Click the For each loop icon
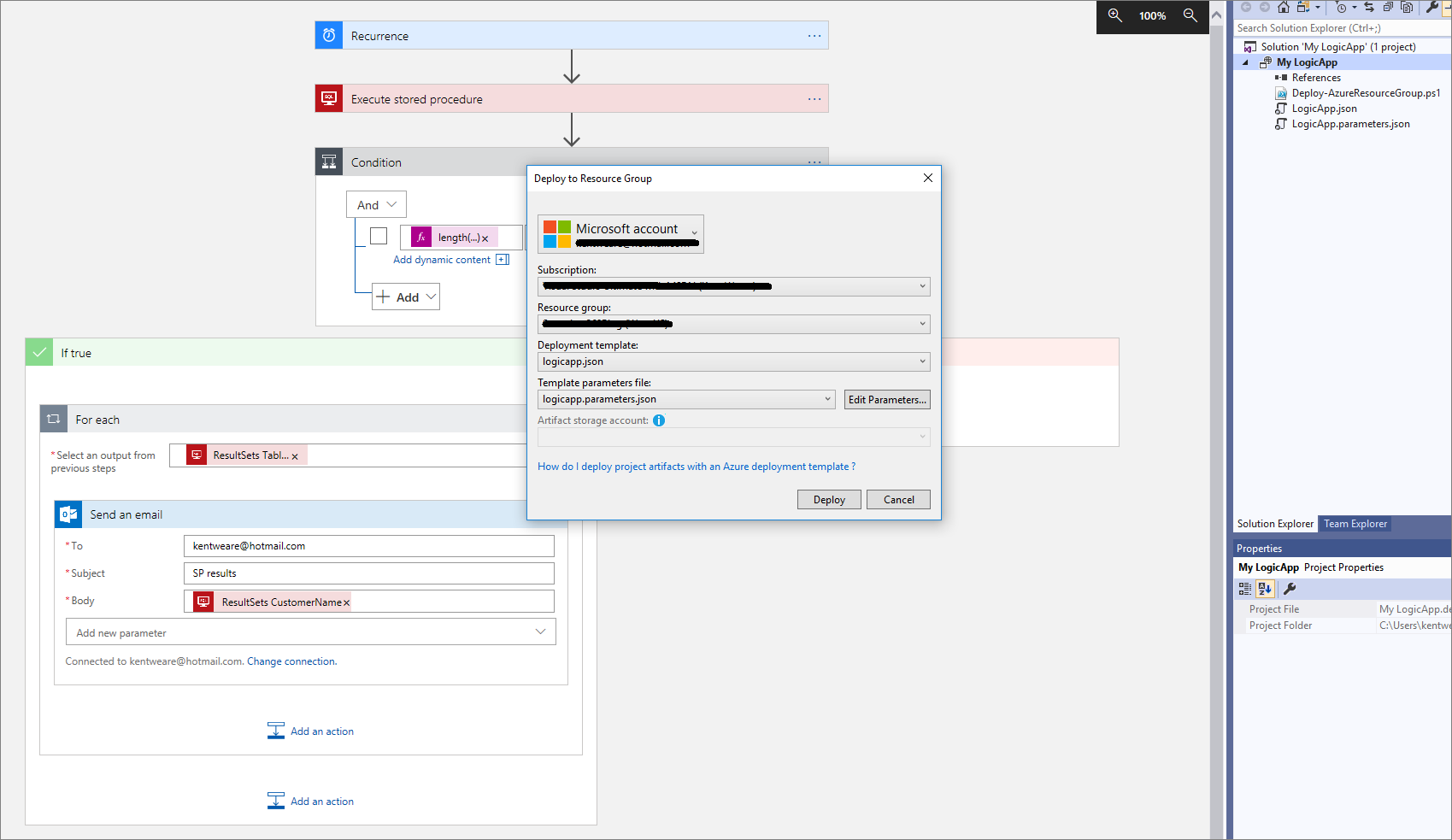The height and width of the screenshot is (840, 1452). coord(54,419)
